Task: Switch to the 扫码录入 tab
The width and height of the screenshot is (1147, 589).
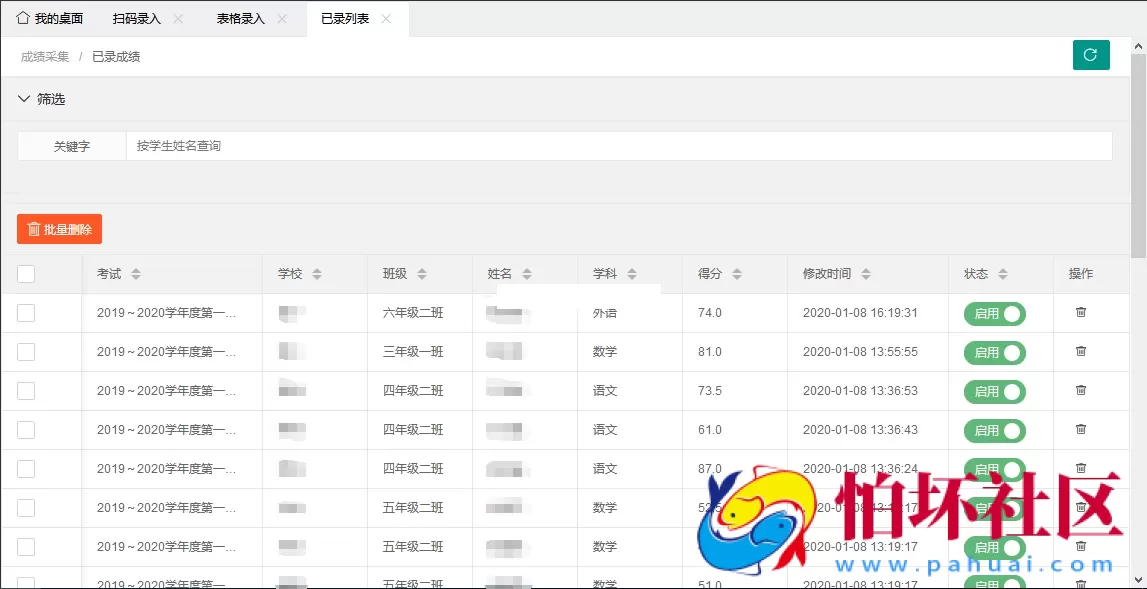Action: 136,17
